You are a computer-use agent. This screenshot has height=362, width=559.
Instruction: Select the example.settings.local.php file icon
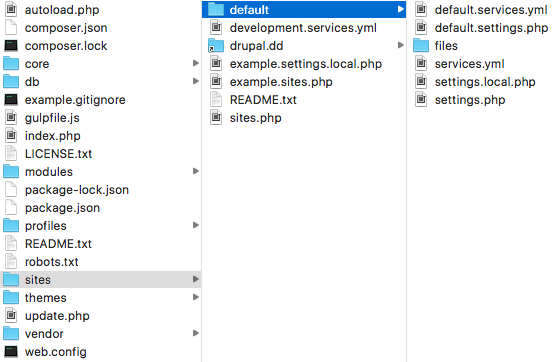point(216,64)
